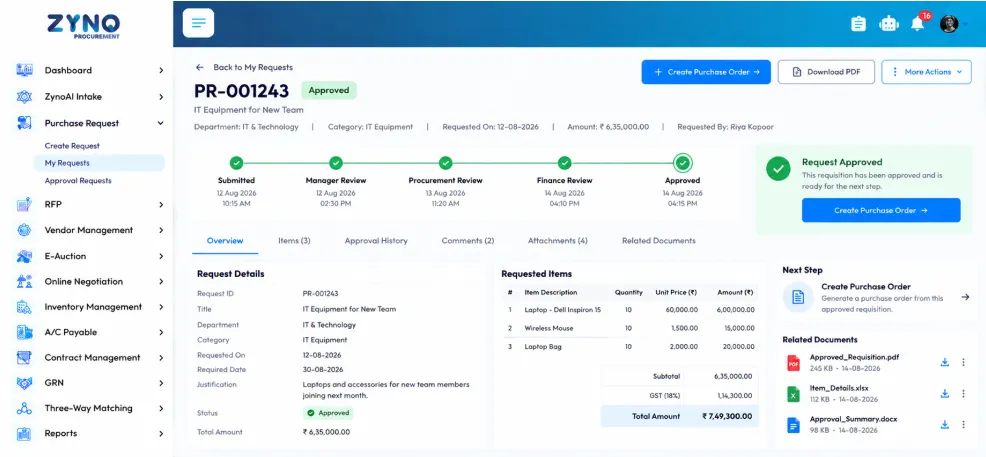
Task: Expand the RFP chevron
Action: pyautogui.click(x=161, y=204)
